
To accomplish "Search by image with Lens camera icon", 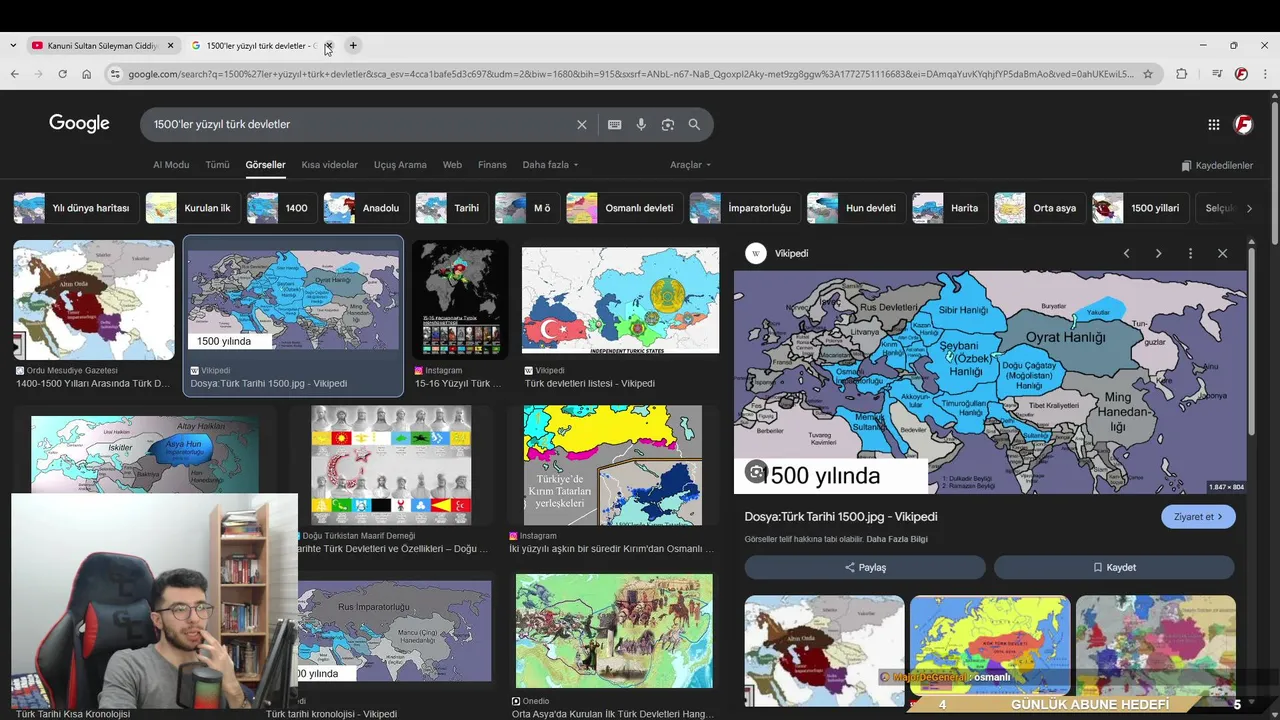I will click(668, 125).
